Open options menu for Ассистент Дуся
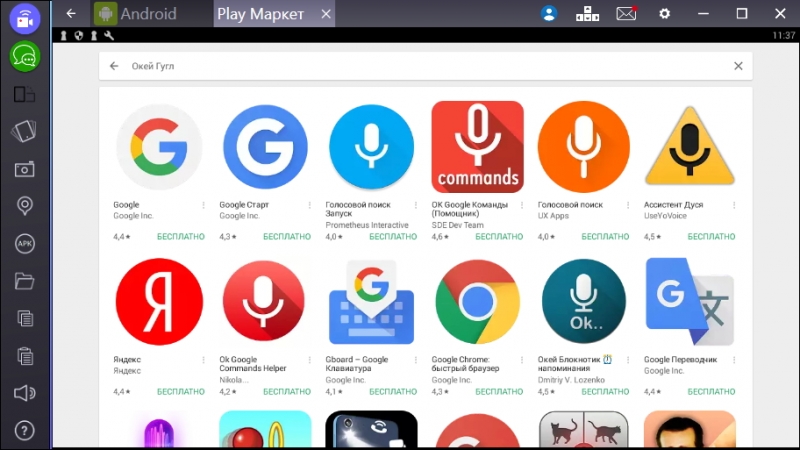Viewport: 800px width, 450px height. pyautogui.click(x=734, y=205)
